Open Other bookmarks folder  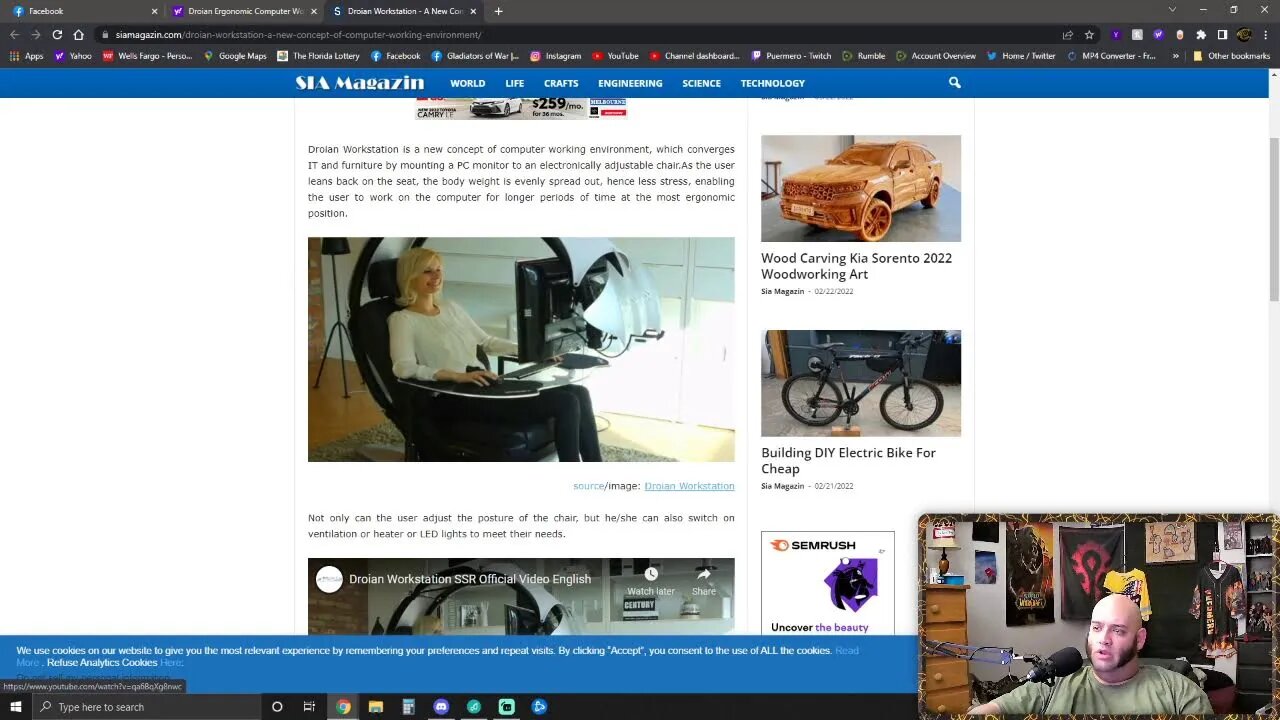(1231, 56)
